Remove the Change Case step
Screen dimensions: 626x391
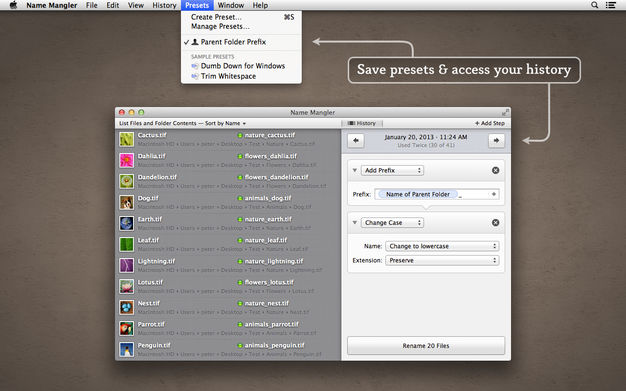(x=495, y=222)
